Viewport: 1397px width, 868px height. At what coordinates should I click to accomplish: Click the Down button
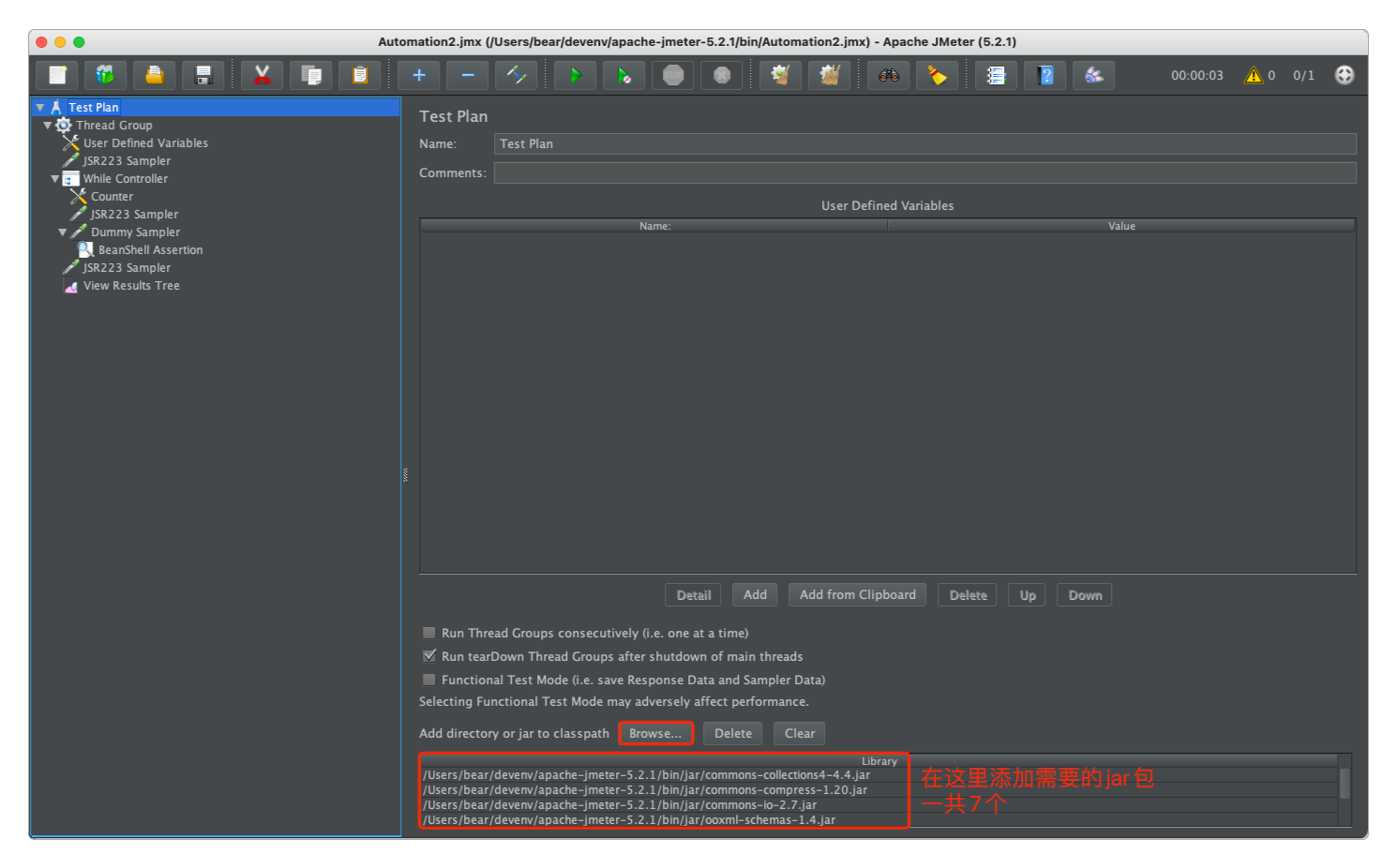tap(1085, 595)
